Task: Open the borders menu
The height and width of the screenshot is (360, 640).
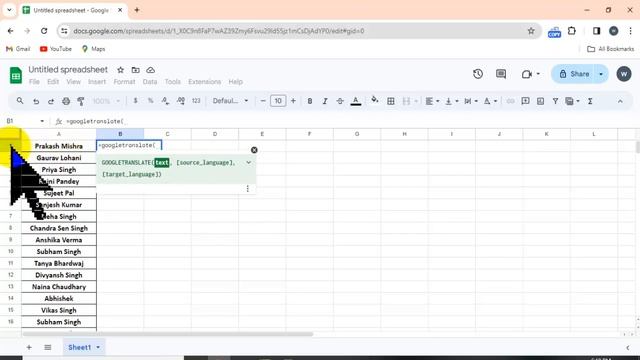Action: [x=391, y=101]
